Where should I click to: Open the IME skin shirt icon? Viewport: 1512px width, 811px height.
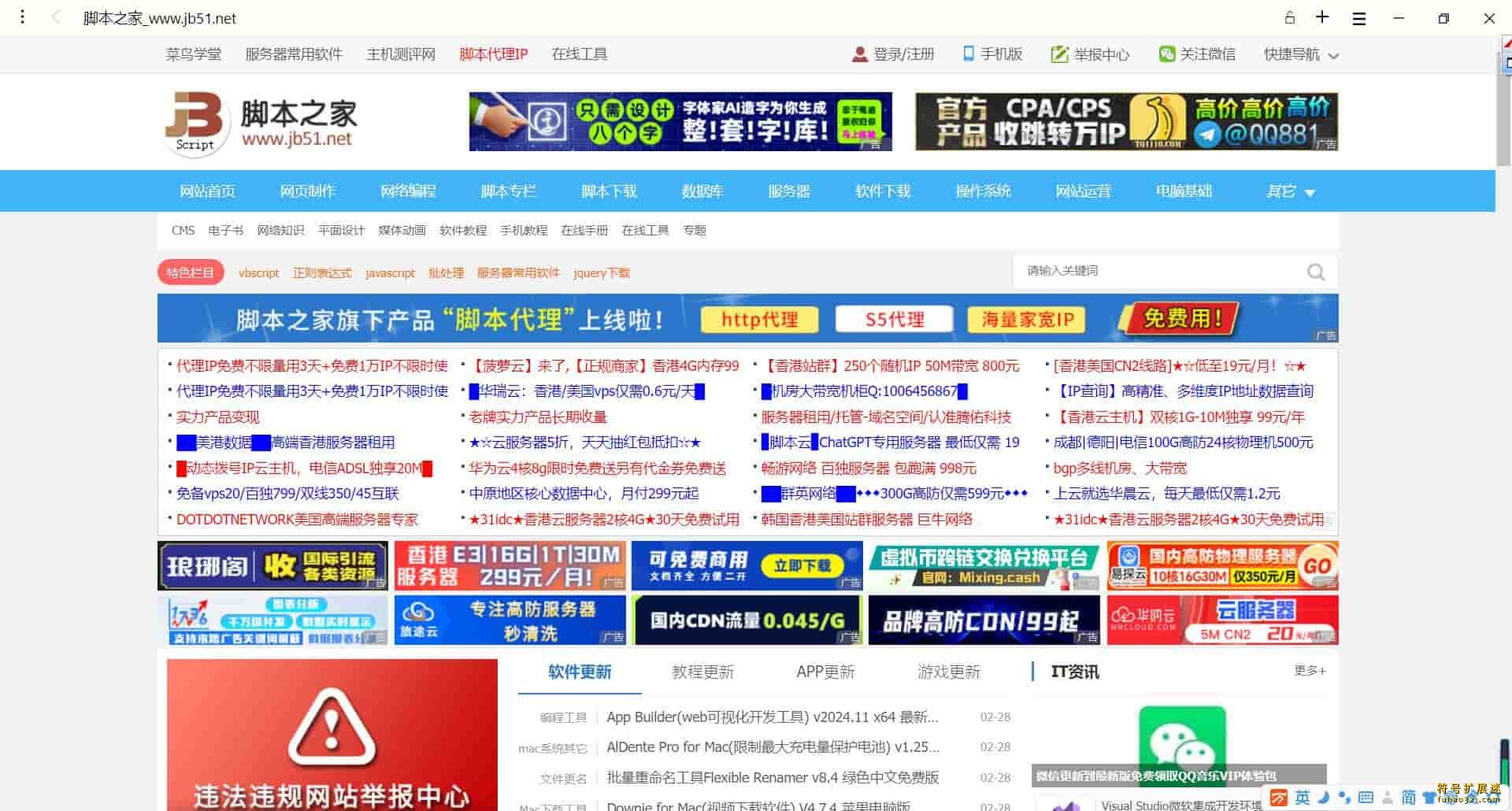click(x=1428, y=799)
